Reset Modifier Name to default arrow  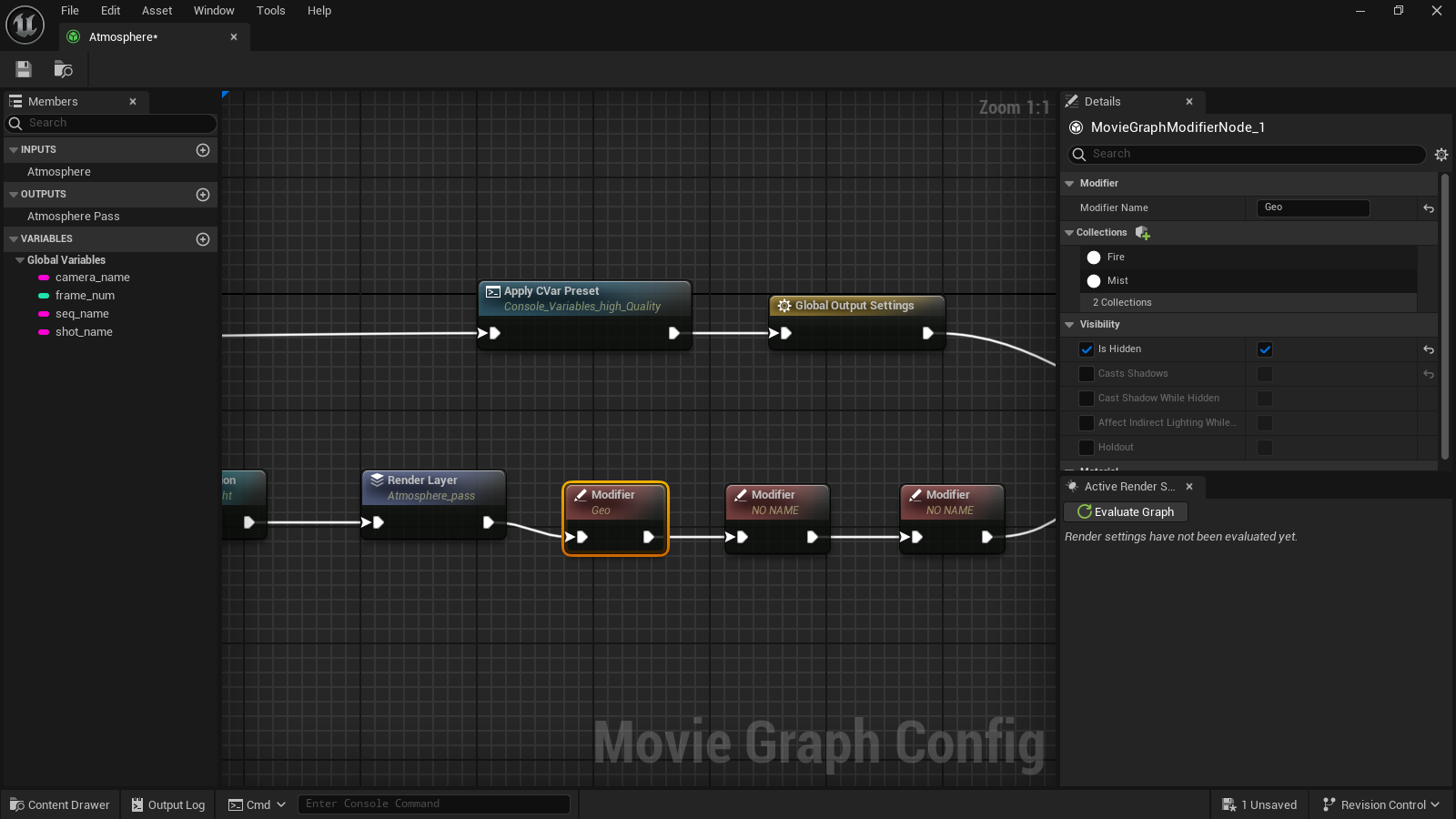coord(1429,208)
